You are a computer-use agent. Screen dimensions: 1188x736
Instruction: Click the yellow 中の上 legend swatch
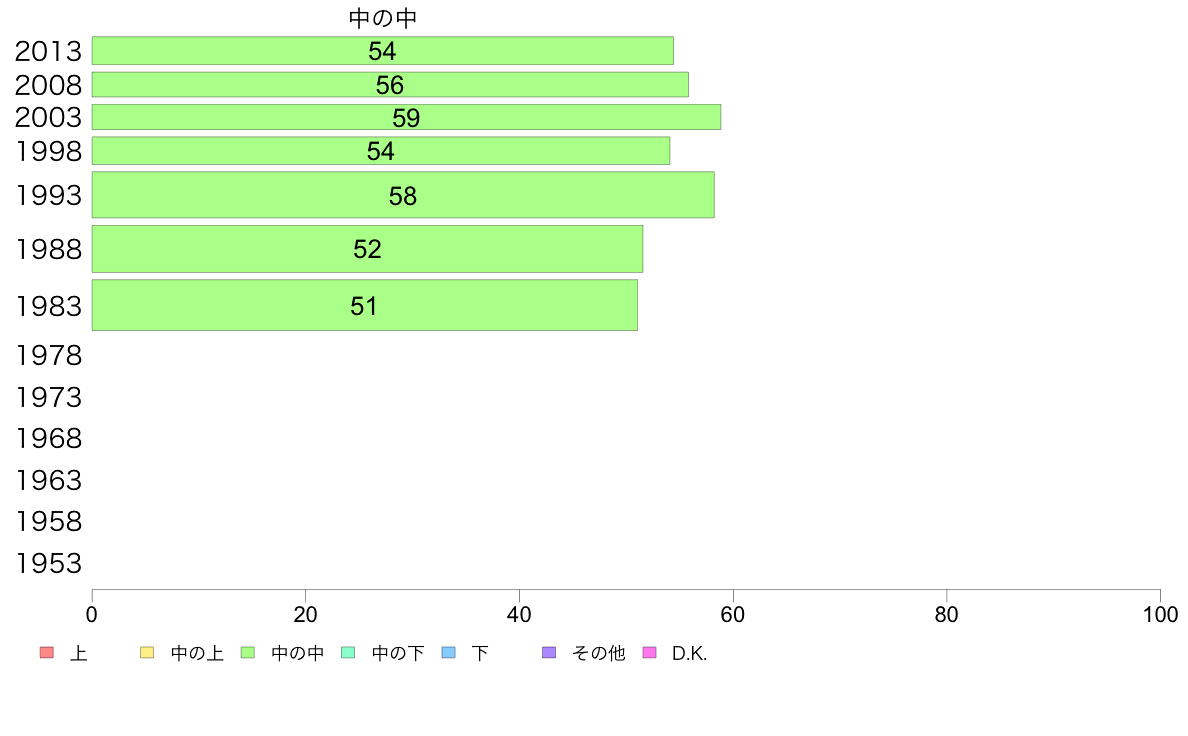point(147,653)
